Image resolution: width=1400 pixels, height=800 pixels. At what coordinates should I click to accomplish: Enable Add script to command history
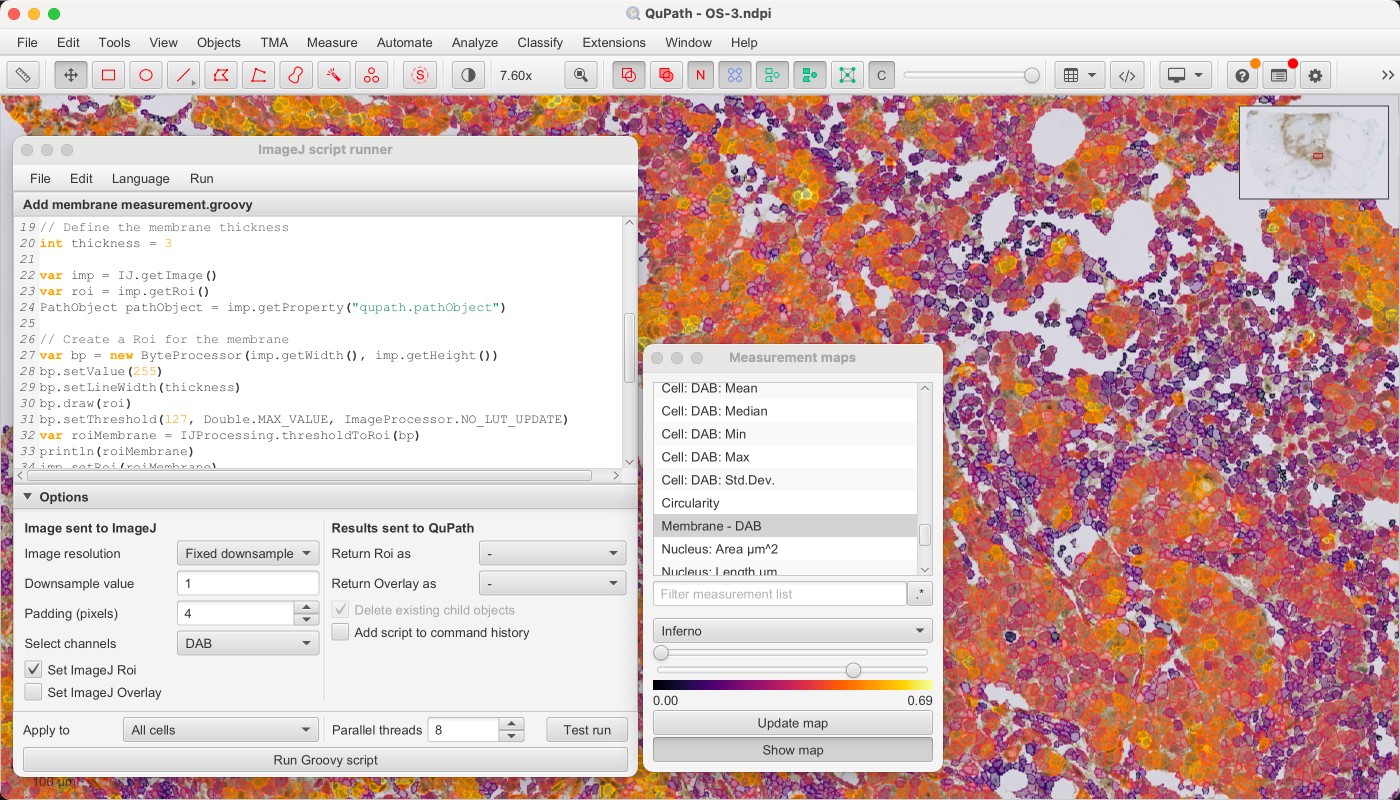coord(341,632)
